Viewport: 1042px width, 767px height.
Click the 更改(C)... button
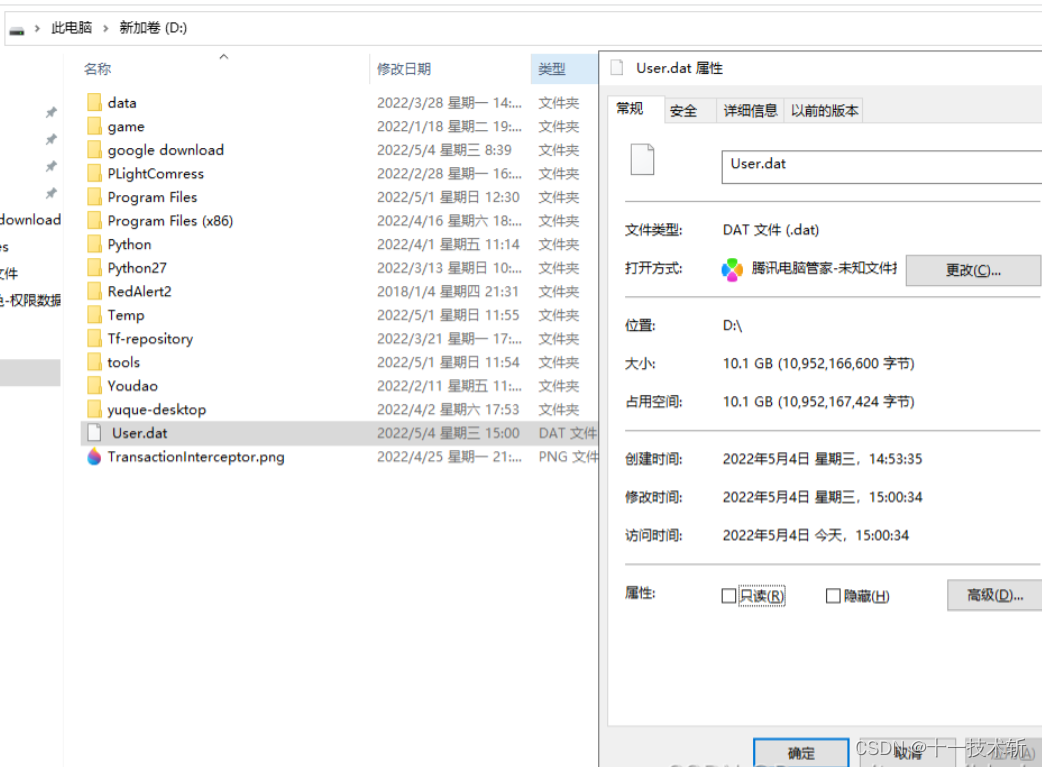pos(973,270)
